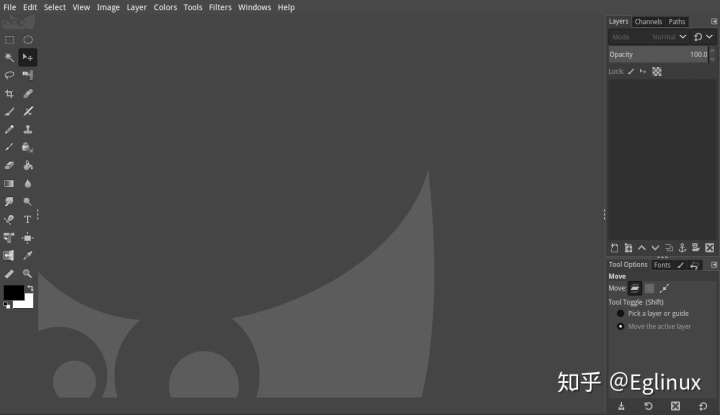Adjust the layer Opacity slider
The image size is (720, 415).
click(x=658, y=55)
